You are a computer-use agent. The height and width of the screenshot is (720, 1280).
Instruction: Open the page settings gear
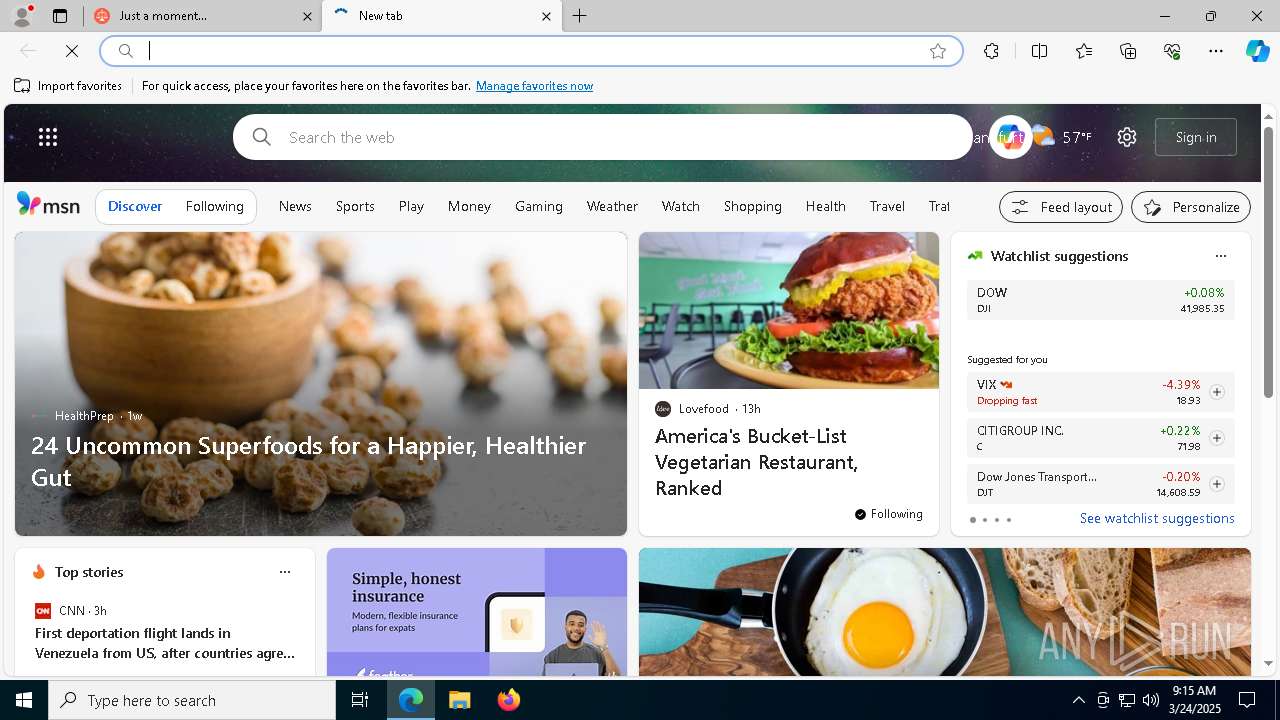pyautogui.click(x=1127, y=137)
